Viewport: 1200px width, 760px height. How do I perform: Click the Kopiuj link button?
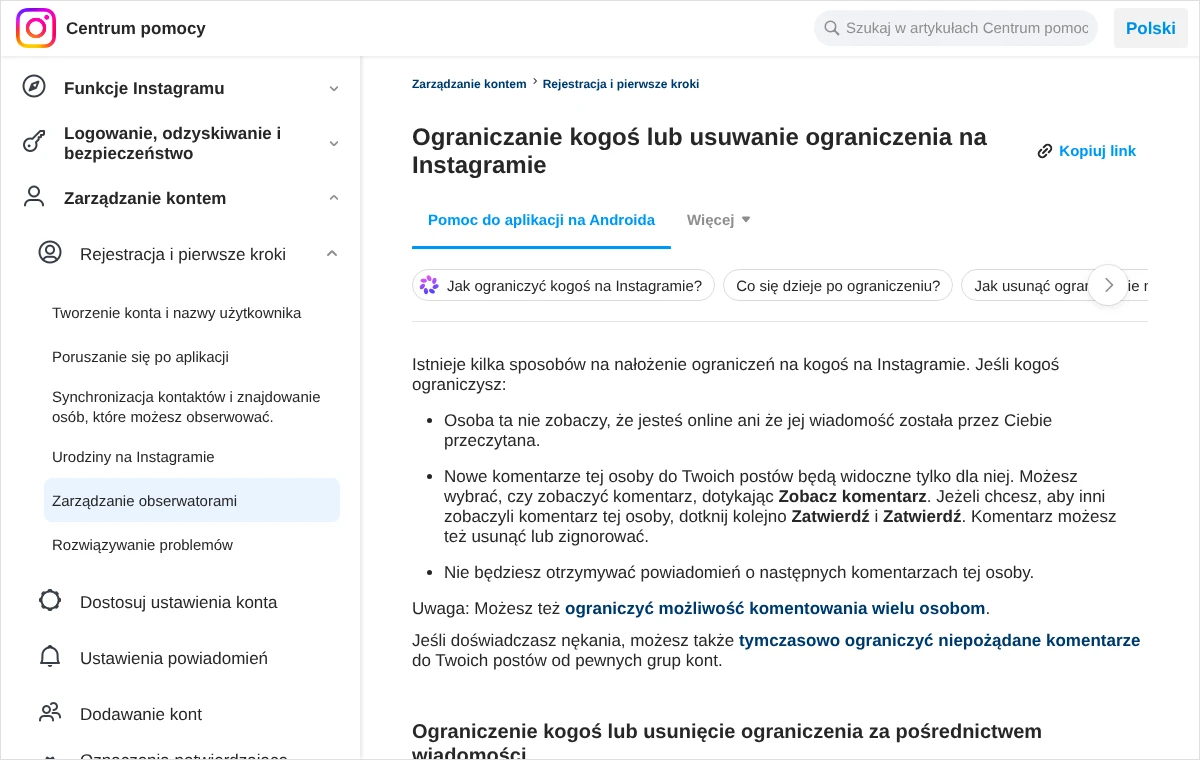(x=1087, y=151)
